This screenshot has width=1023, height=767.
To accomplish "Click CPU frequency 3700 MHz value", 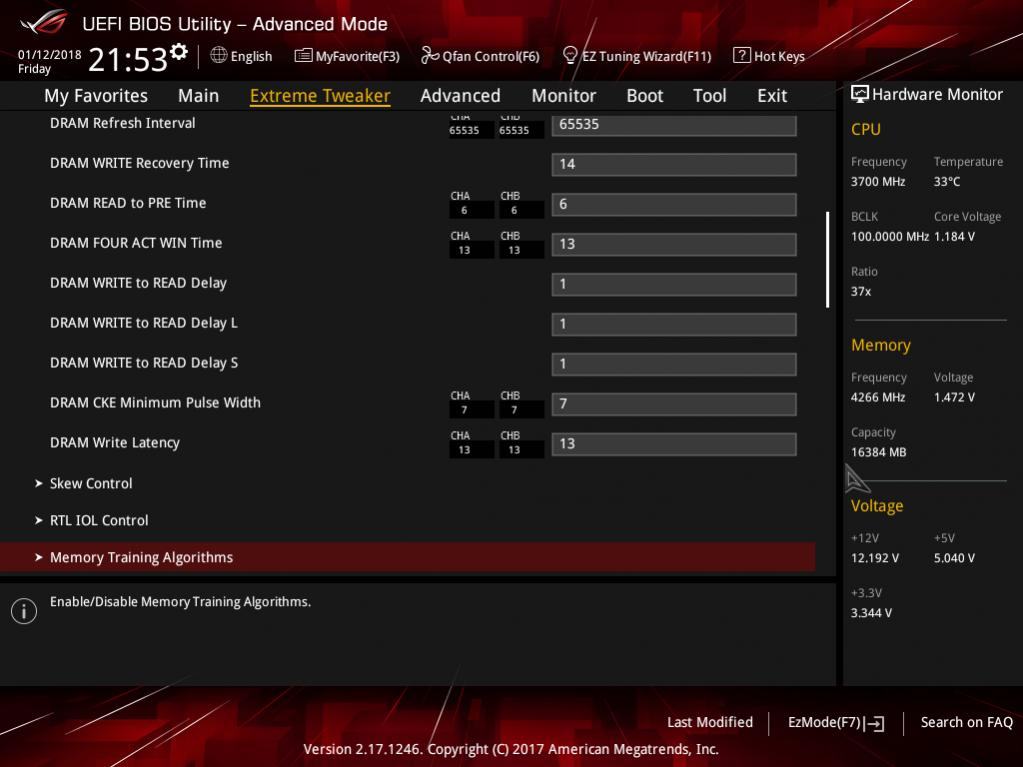I will 878,181.
